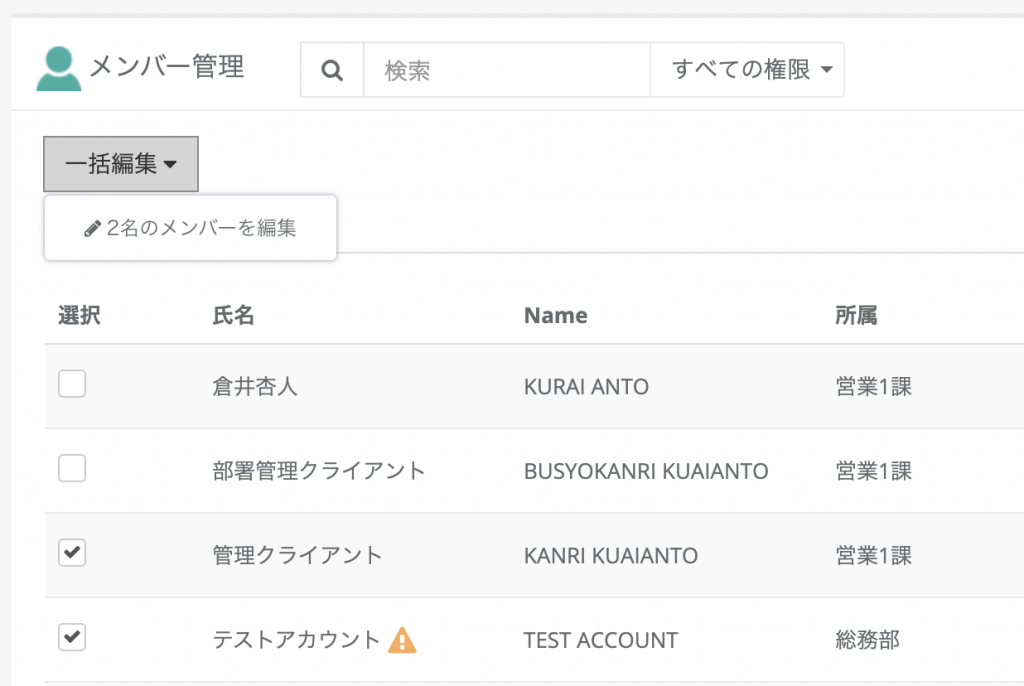Click the メンバー管理 page title
This screenshot has width=1024, height=686.
(167, 67)
